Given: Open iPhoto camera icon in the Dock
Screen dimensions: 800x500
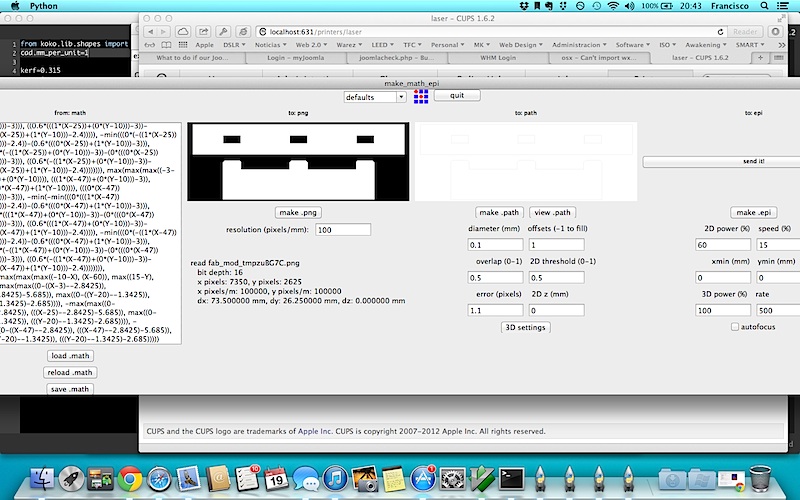Looking at the screenshot, I should tap(364, 479).
